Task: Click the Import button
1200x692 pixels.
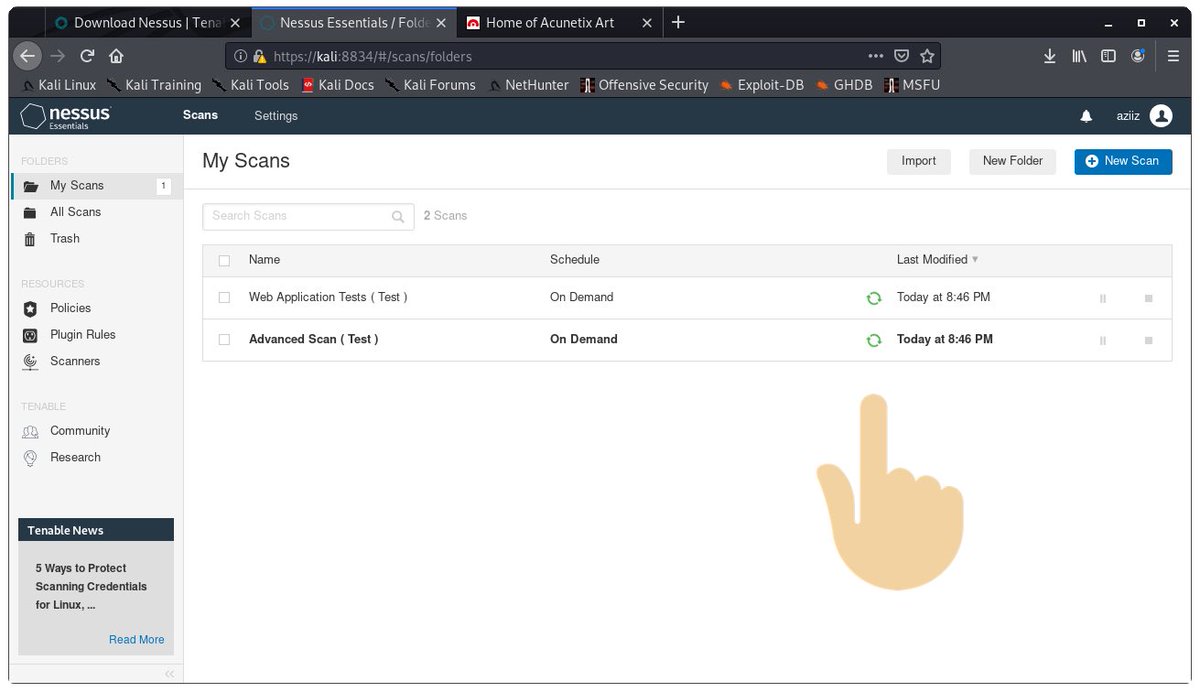Action: pos(919,161)
